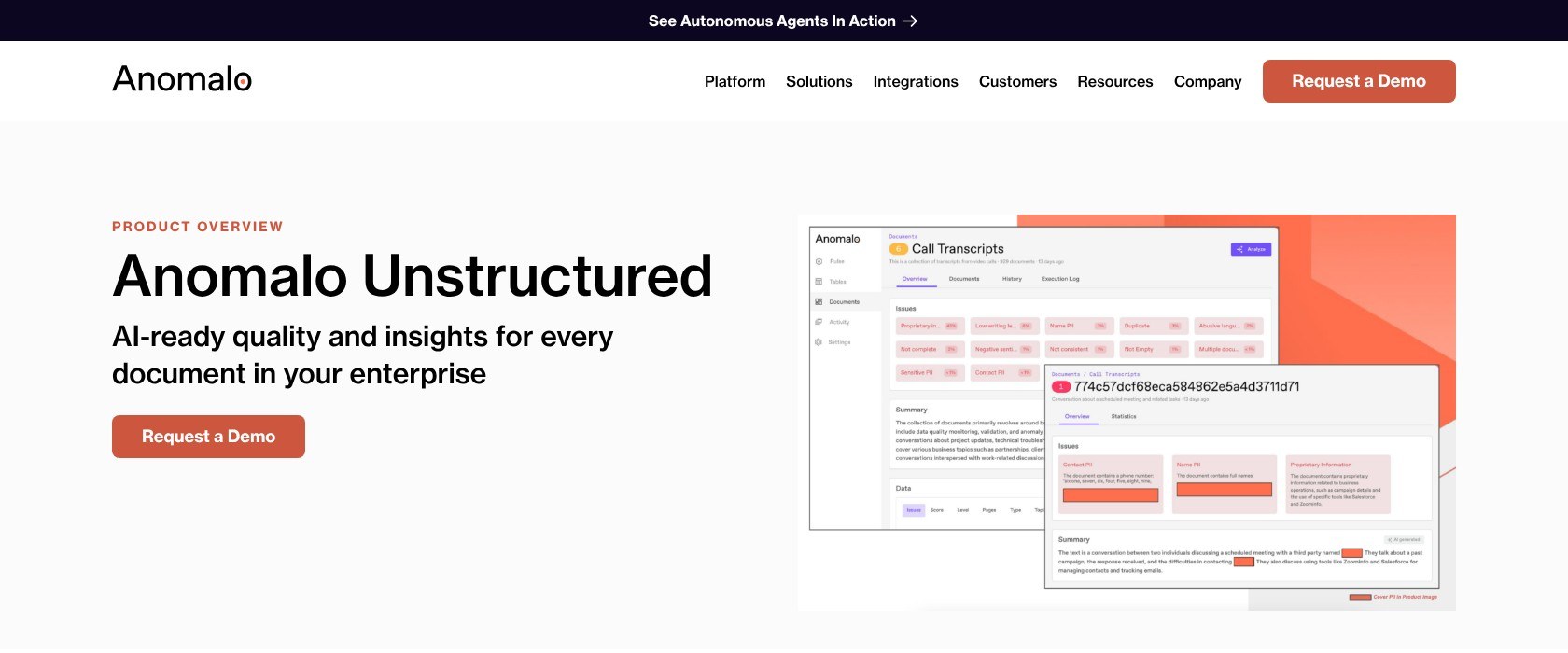1568x653 pixels.
Task: Go to the Customers page
Action: coord(1017,81)
